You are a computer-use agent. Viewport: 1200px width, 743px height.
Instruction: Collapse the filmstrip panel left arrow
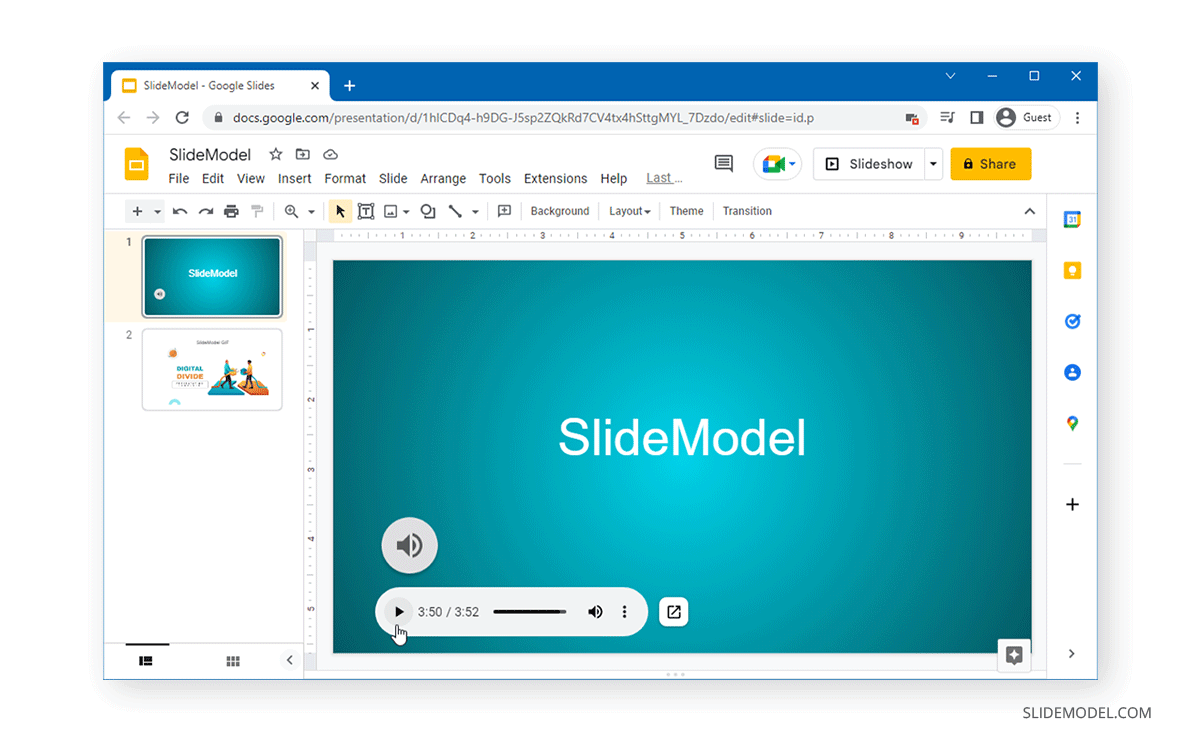pyautogui.click(x=290, y=660)
